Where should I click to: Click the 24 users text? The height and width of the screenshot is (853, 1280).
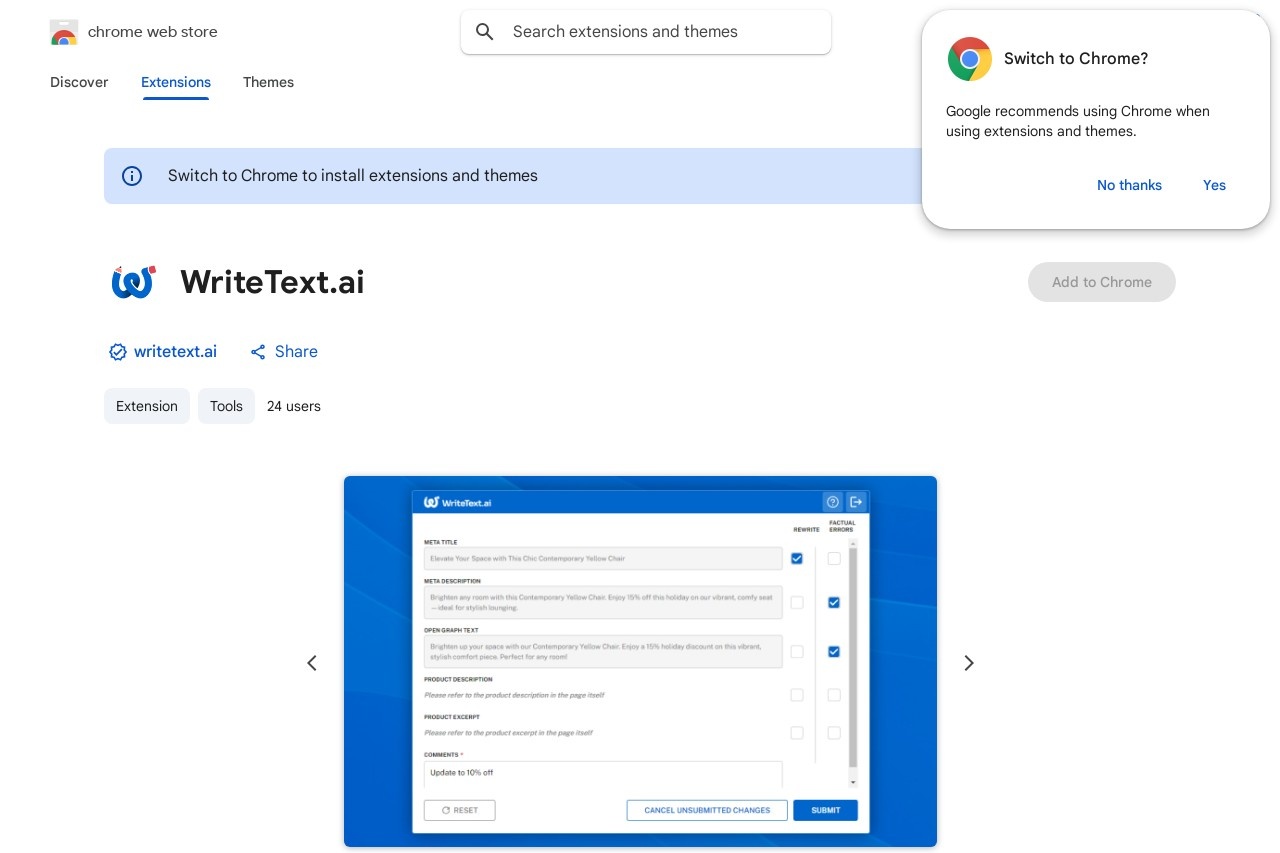click(294, 406)
